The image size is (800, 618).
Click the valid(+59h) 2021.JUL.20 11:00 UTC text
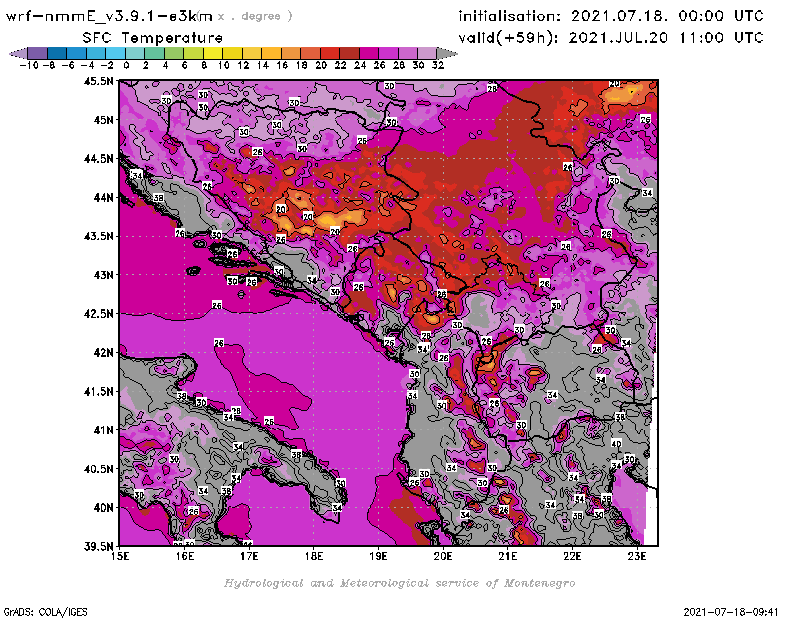[x=611, y=38]
